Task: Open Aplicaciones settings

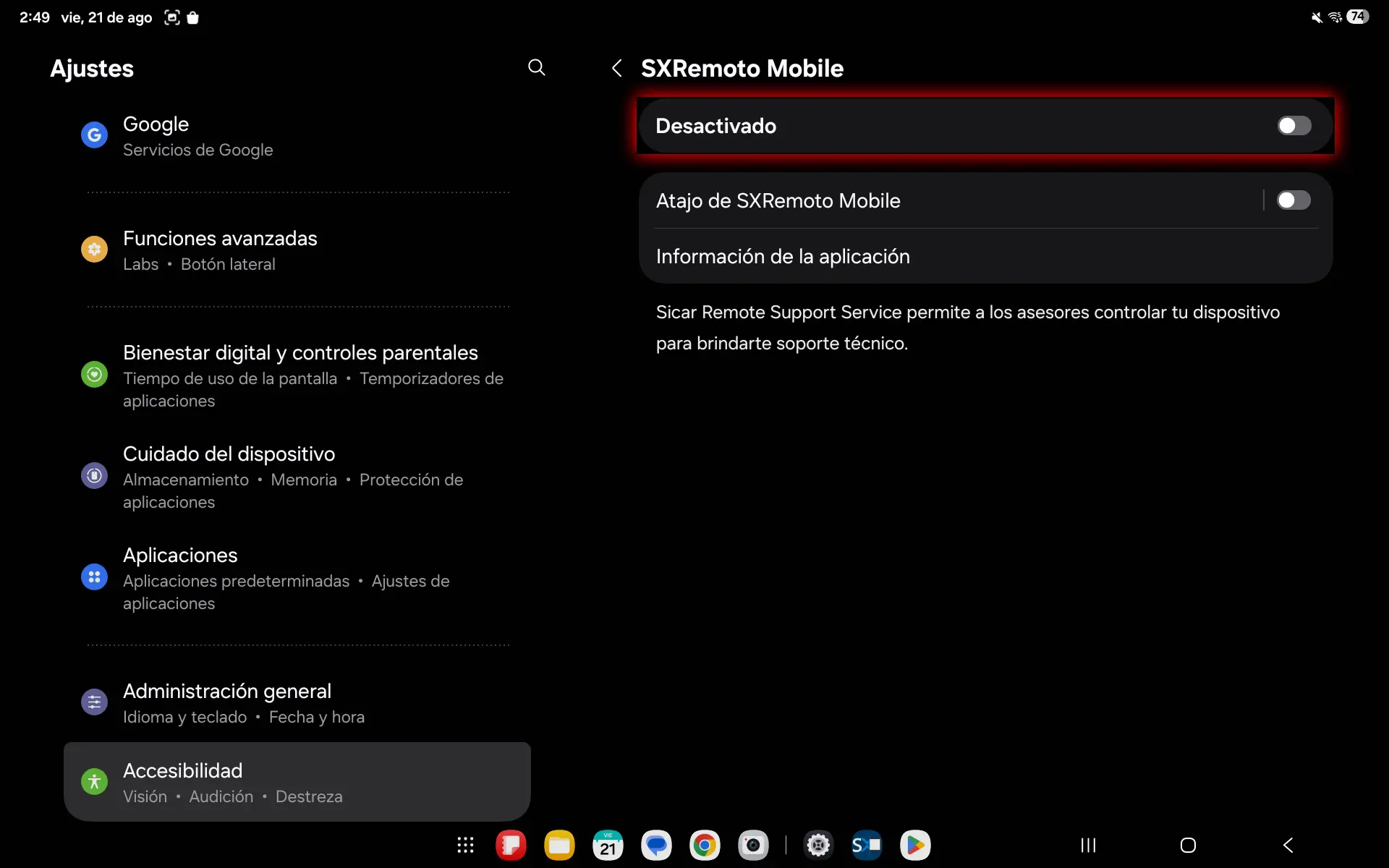Action: tap(297, 578)
